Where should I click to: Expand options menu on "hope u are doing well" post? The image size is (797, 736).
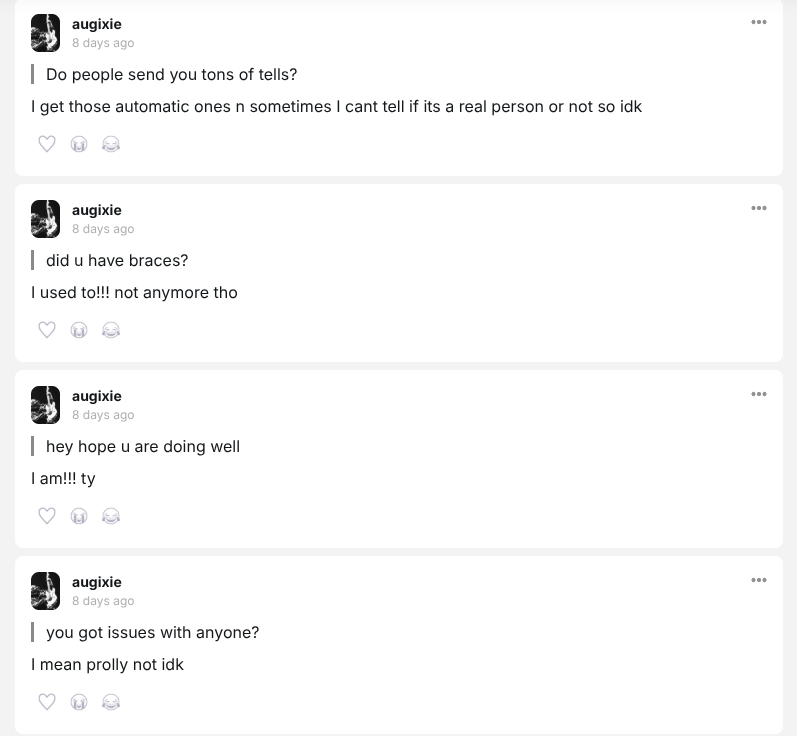coord(759,394)
